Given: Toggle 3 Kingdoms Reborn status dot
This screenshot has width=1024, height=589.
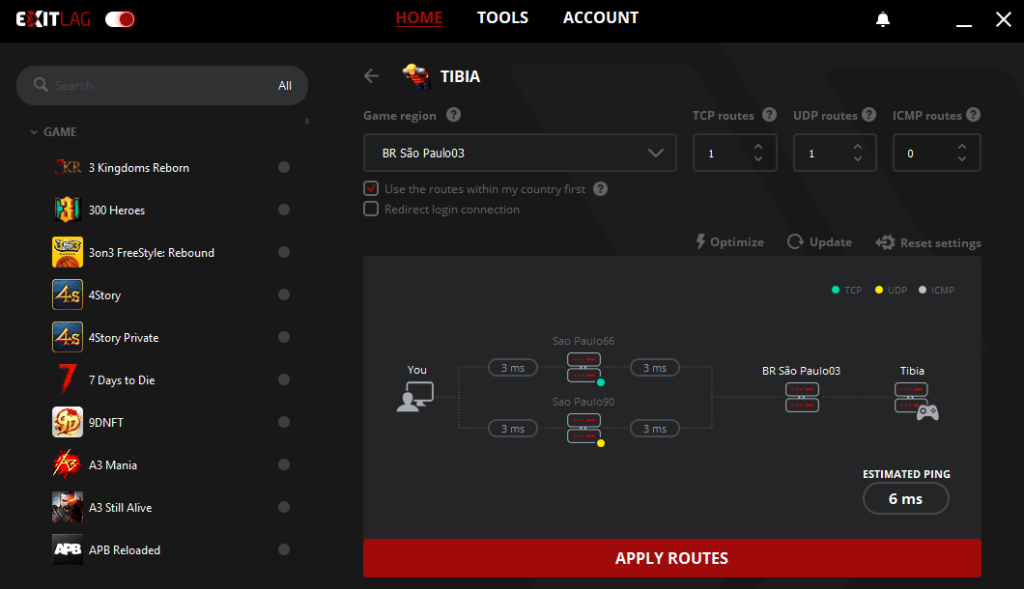Looking at the screenshot, I should click(283, 167).
